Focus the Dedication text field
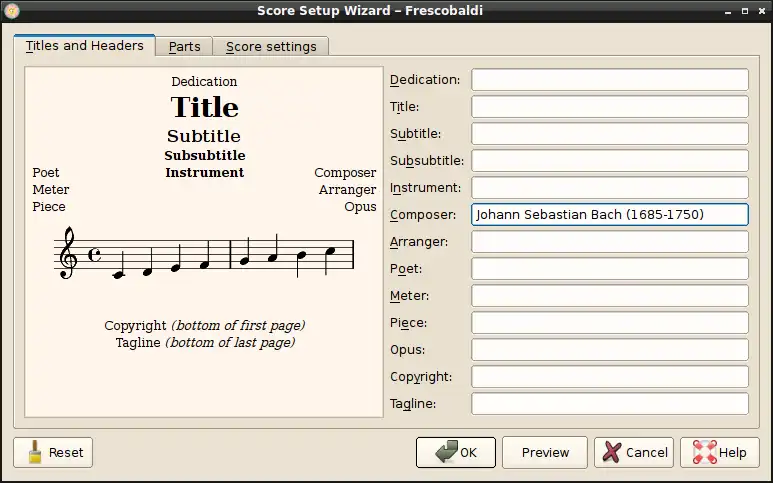The image size is (773, 483). pyautogui.click(x=610, y=80)
